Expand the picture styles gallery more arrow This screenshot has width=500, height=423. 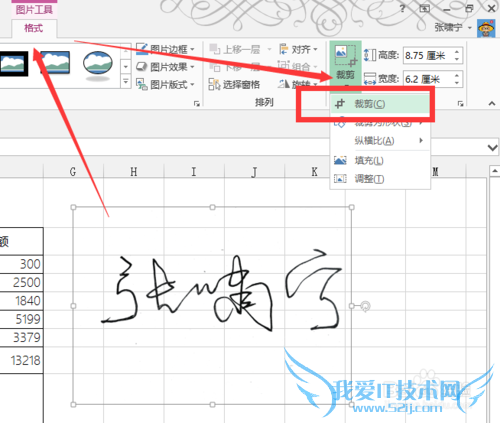coord(126,81)
